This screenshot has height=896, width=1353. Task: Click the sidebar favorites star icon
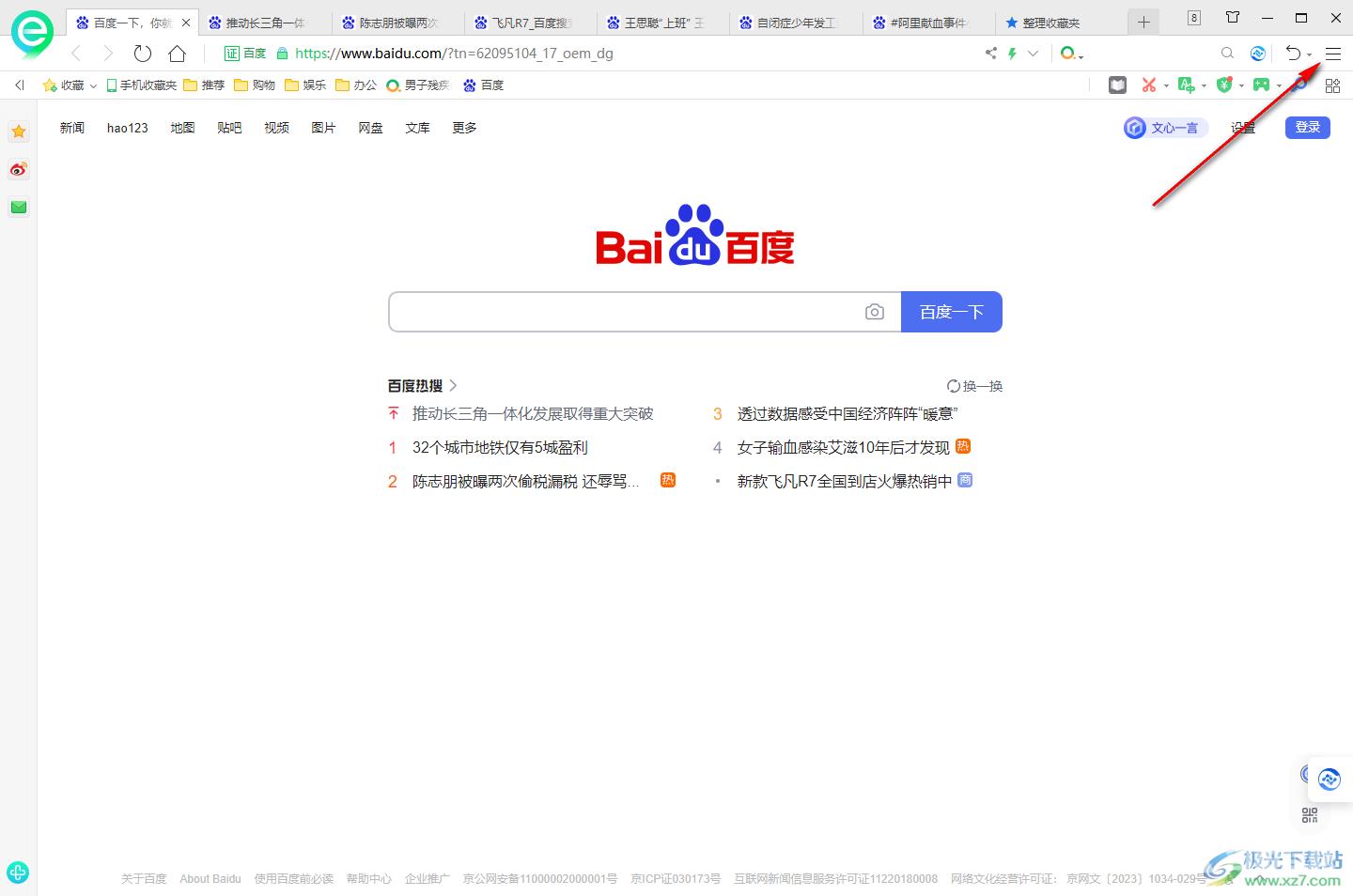point(19,131)
